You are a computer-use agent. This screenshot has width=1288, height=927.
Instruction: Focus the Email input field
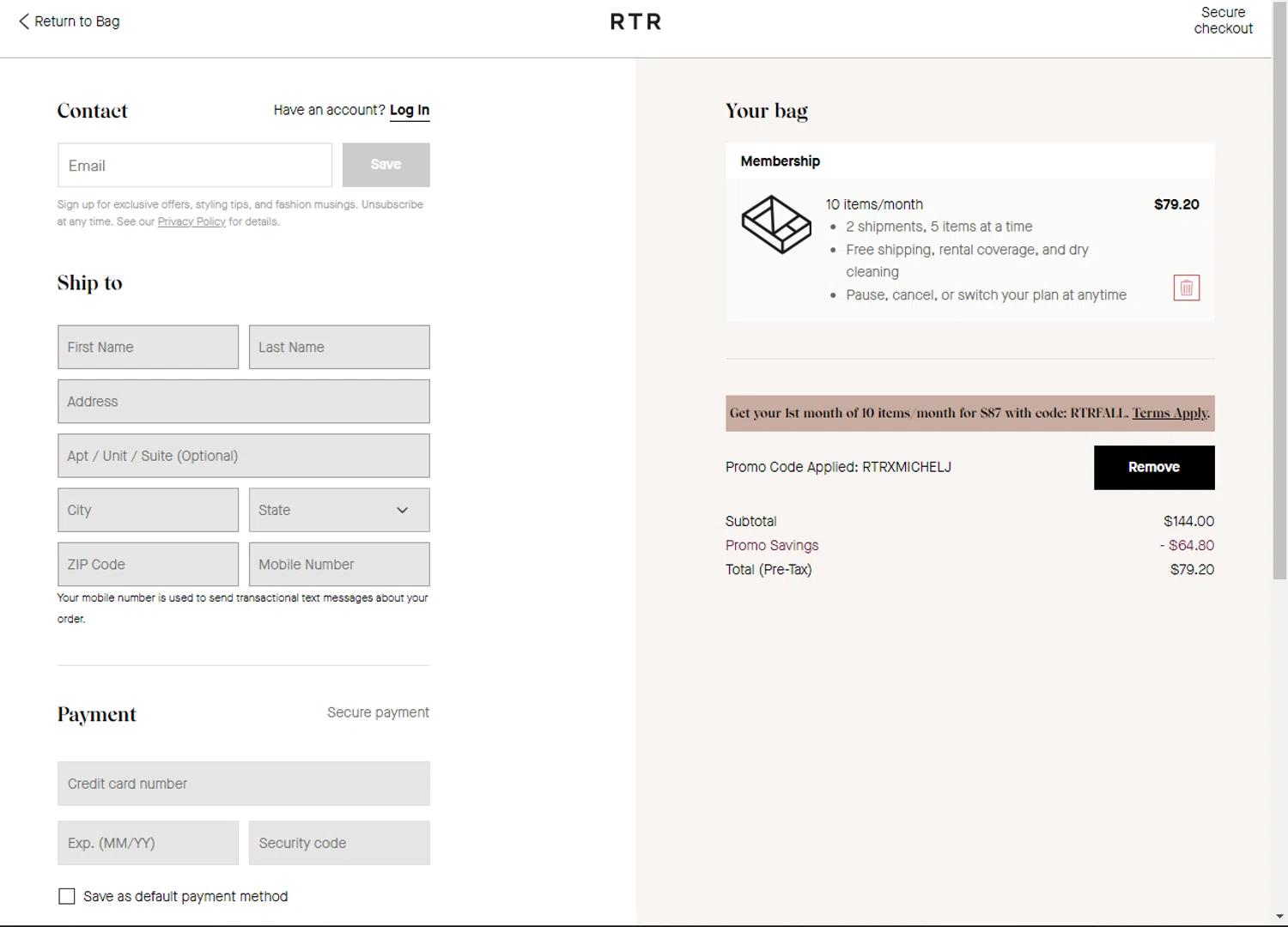coord(195,166)
